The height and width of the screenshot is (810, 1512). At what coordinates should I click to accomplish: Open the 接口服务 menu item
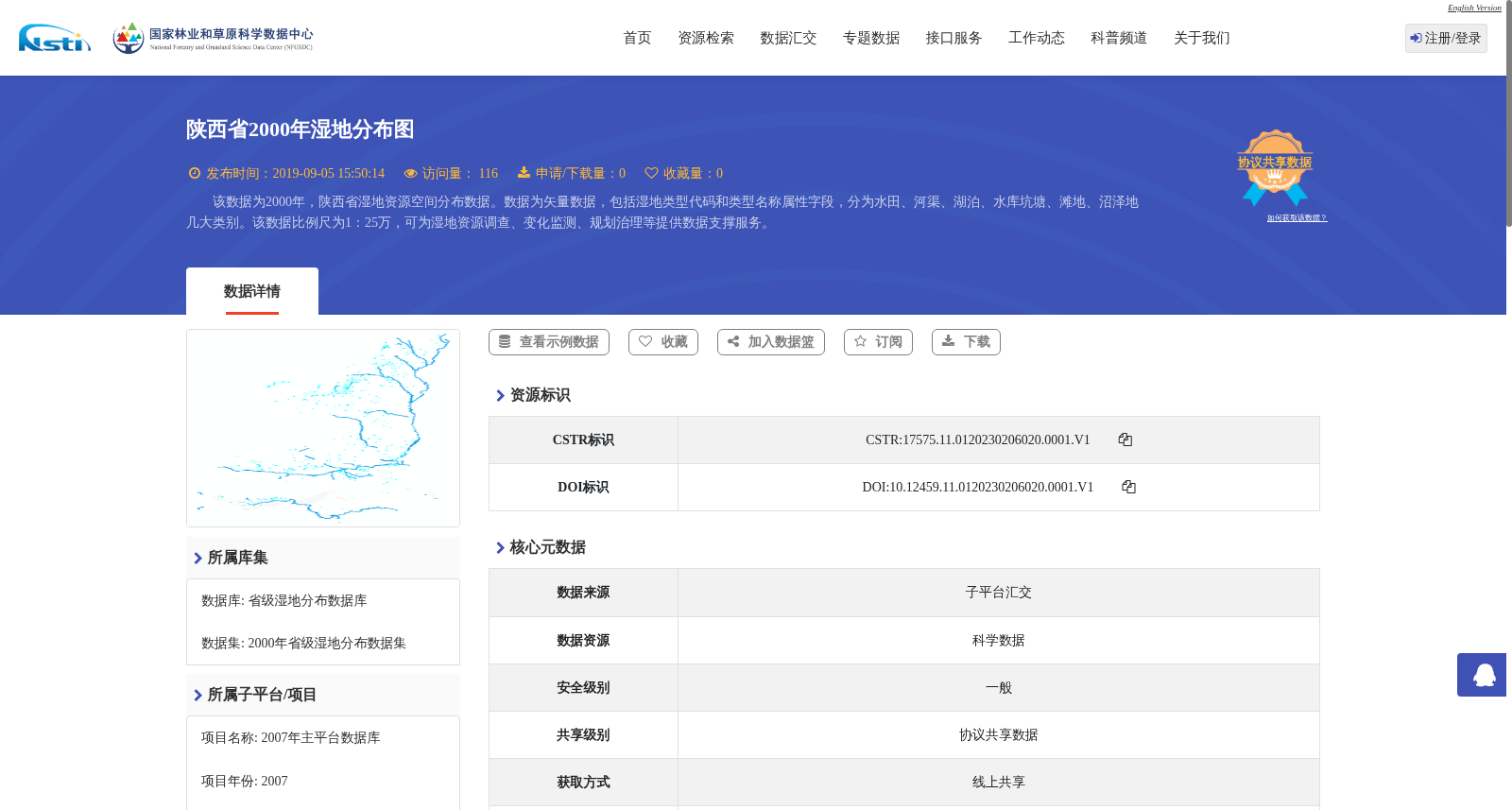(954, 38)
